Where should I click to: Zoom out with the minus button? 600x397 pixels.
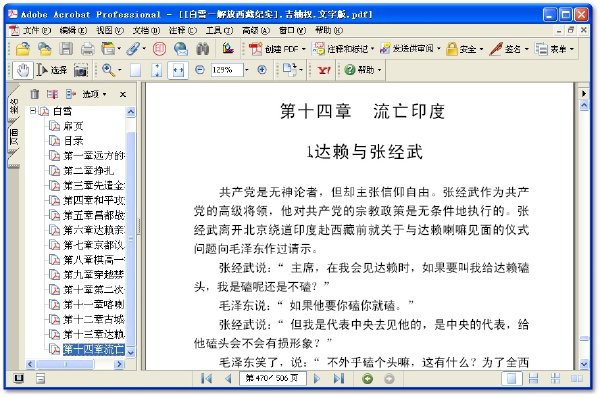coord(200,70)
